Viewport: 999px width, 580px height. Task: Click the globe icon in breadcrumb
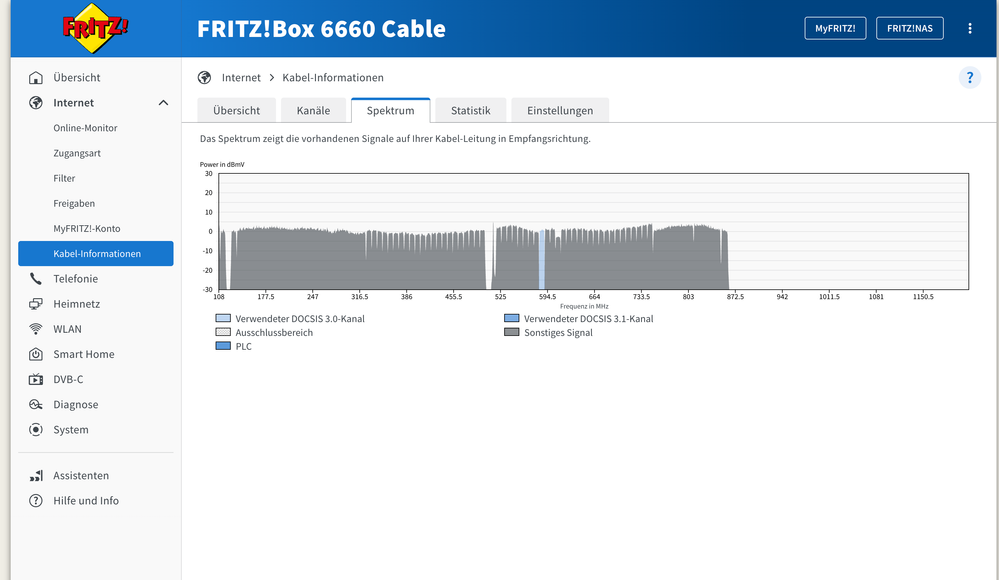[205, 78]
